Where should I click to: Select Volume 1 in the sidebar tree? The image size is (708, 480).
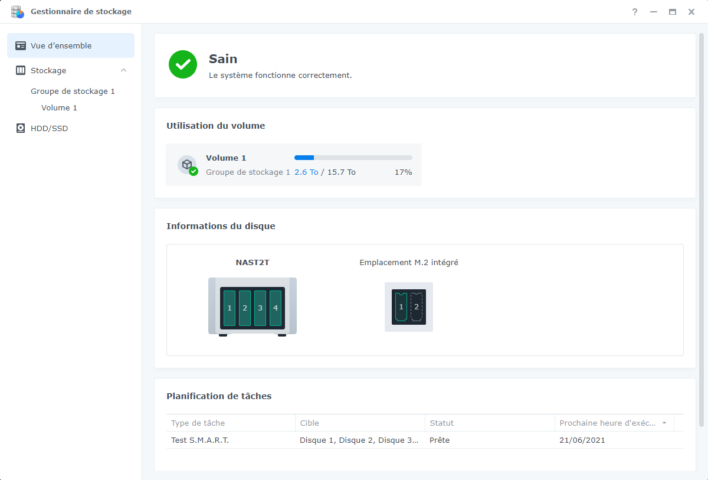pos(59,108)
